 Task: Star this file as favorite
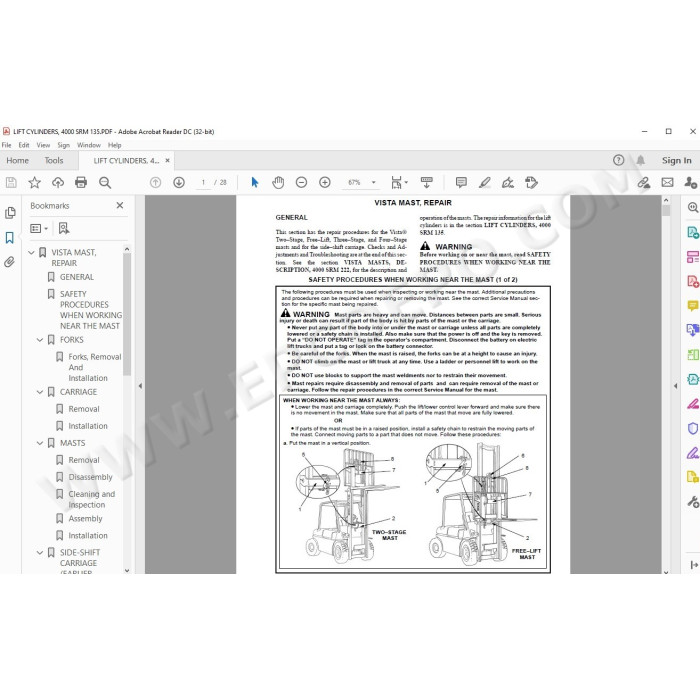point(34,182)
